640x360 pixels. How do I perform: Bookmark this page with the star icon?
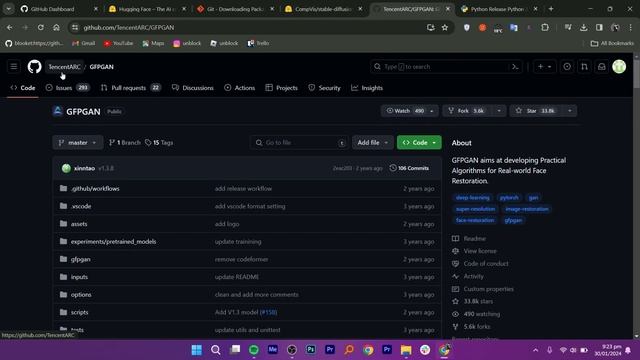pyautogui.click(x=445, y=27)
